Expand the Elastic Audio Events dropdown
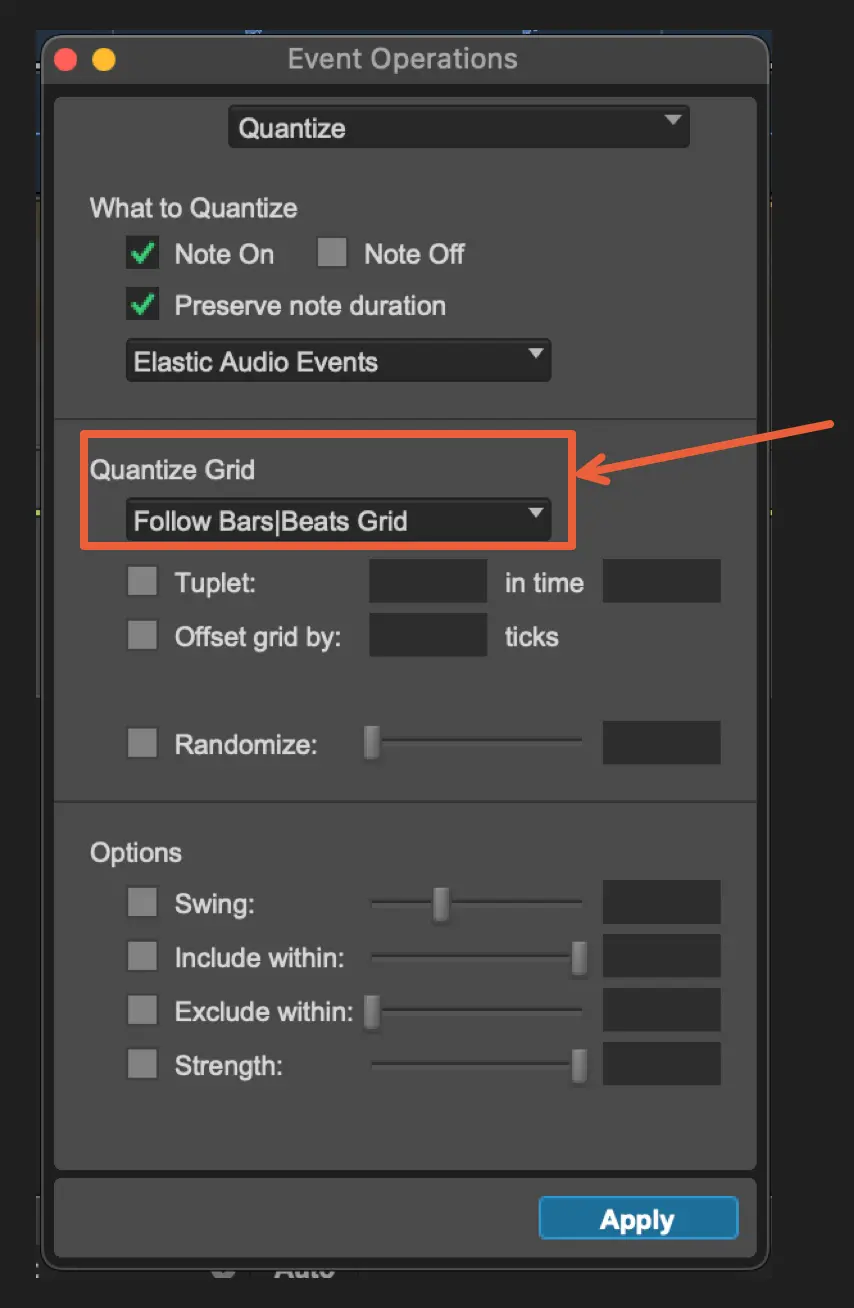Screen dimensions: 854x1308 338,361
